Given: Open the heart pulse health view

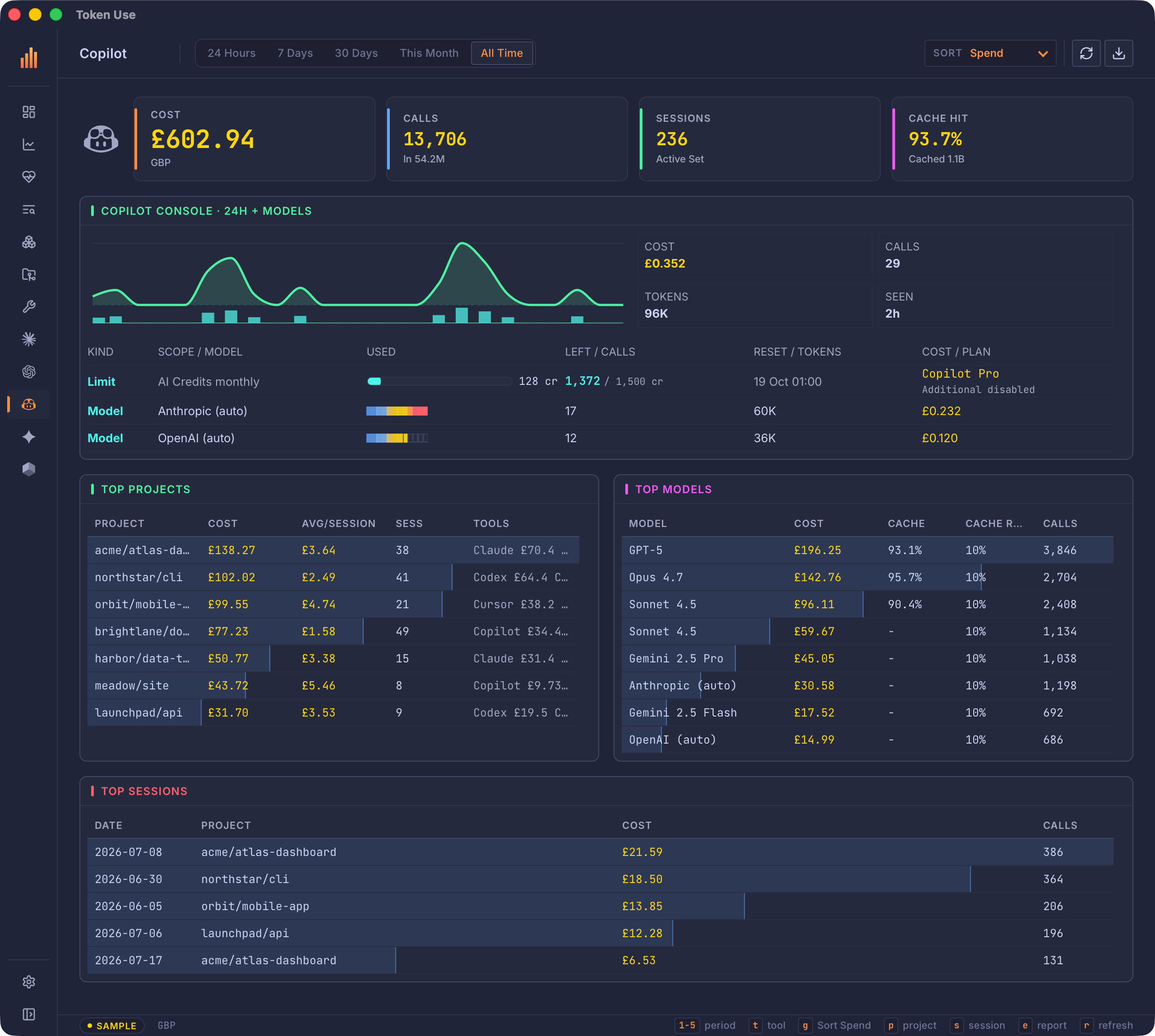Looking at the screenshot, I should pos(29,177).
